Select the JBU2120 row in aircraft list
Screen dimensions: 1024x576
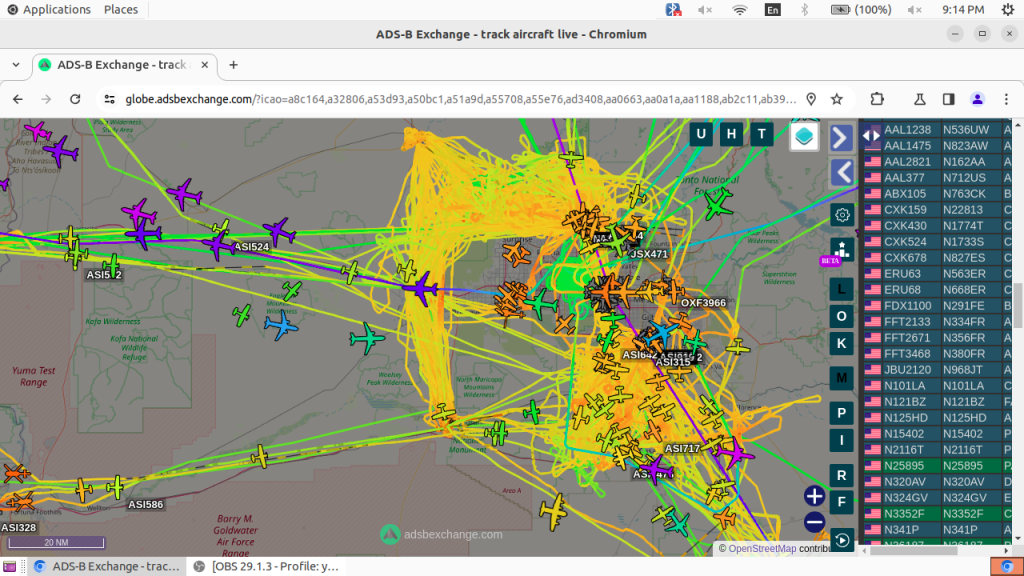click(x=935, y=370)
